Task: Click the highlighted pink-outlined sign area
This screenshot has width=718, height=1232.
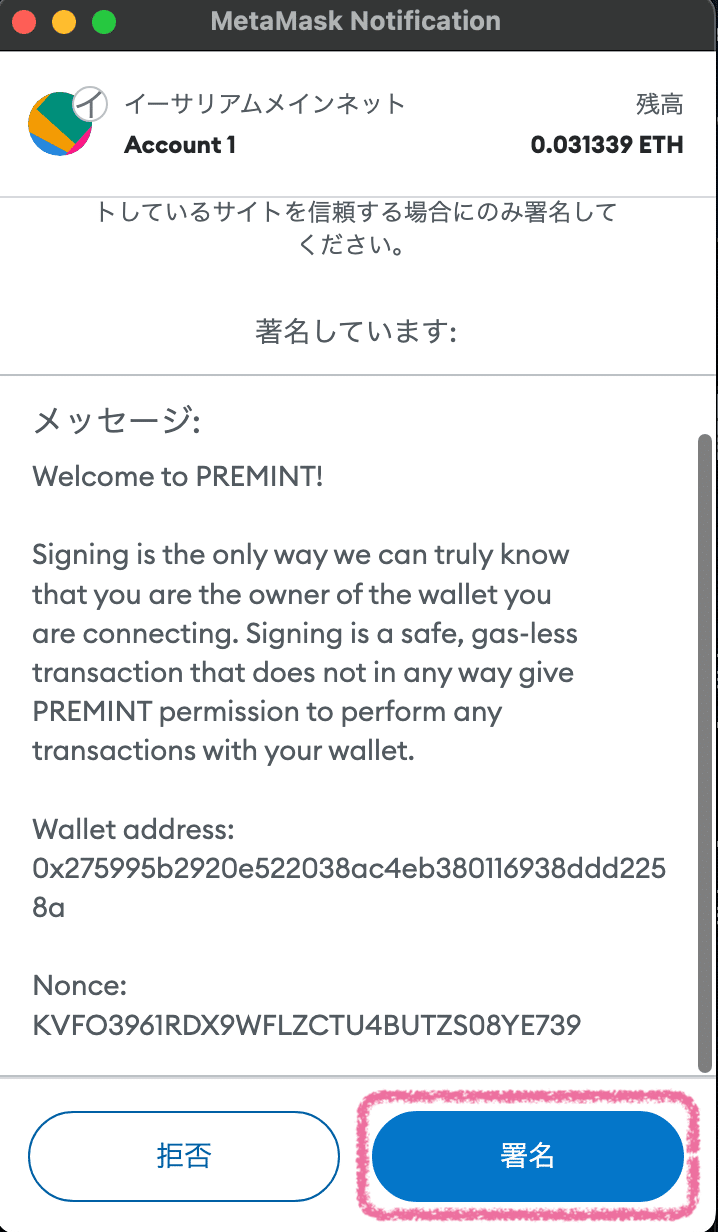Action: tap(527, 1156)
